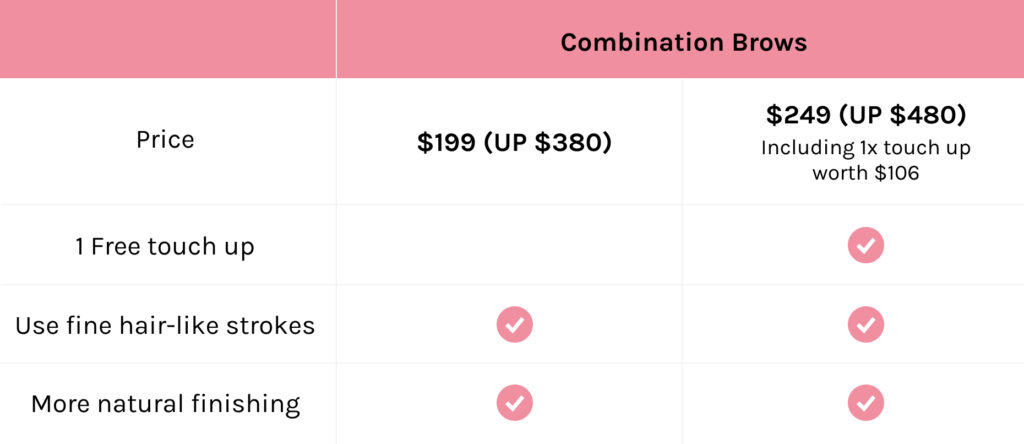Select the hair-like strokes checkmark under $249
Viewport: 1024px width, 444px height.
pos(865,325)
